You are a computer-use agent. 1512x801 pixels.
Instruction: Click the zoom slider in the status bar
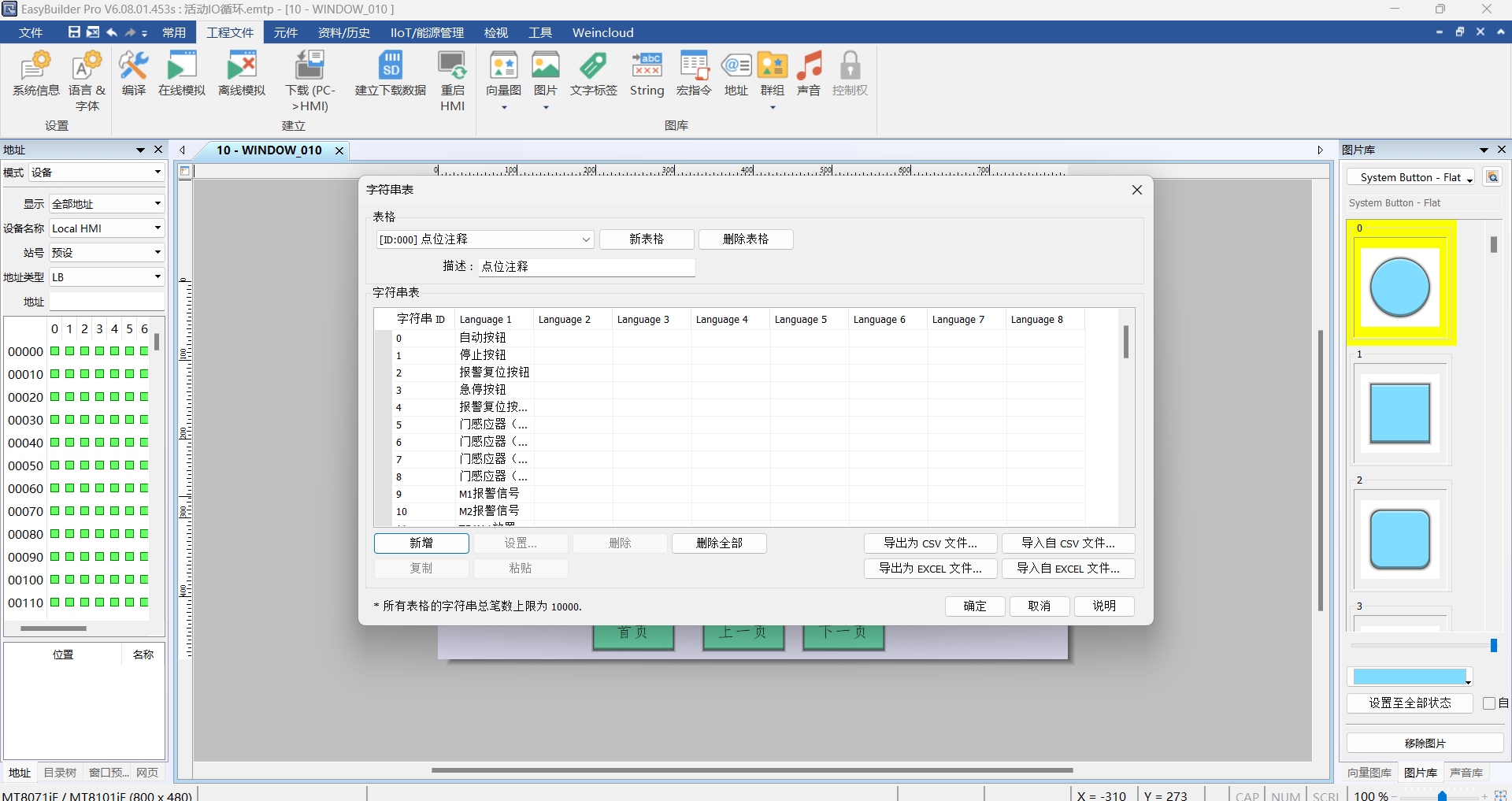[1440, 796]
